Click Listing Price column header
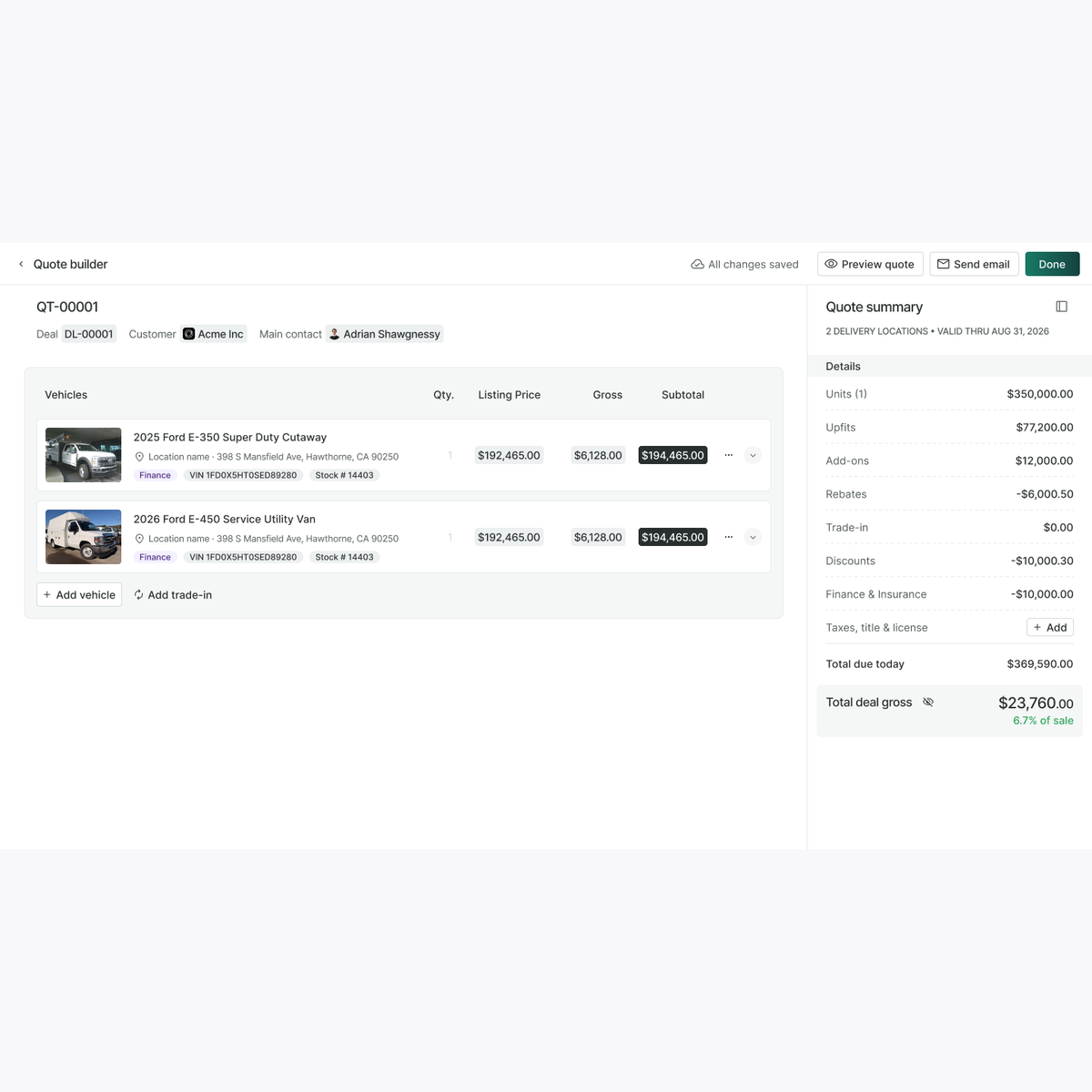Image resolution: width=1092 pixels, height=1092 pixels. tap(509, 395)
